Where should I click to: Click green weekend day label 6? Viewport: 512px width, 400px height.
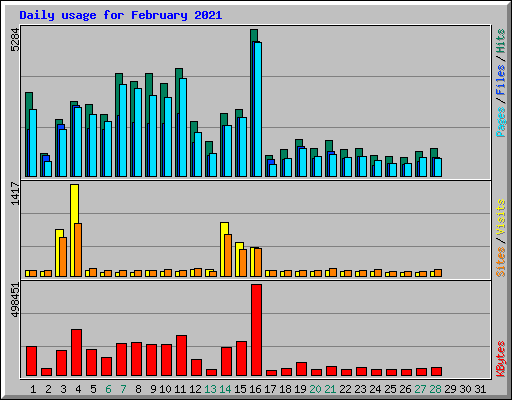(x=108, y=389)
